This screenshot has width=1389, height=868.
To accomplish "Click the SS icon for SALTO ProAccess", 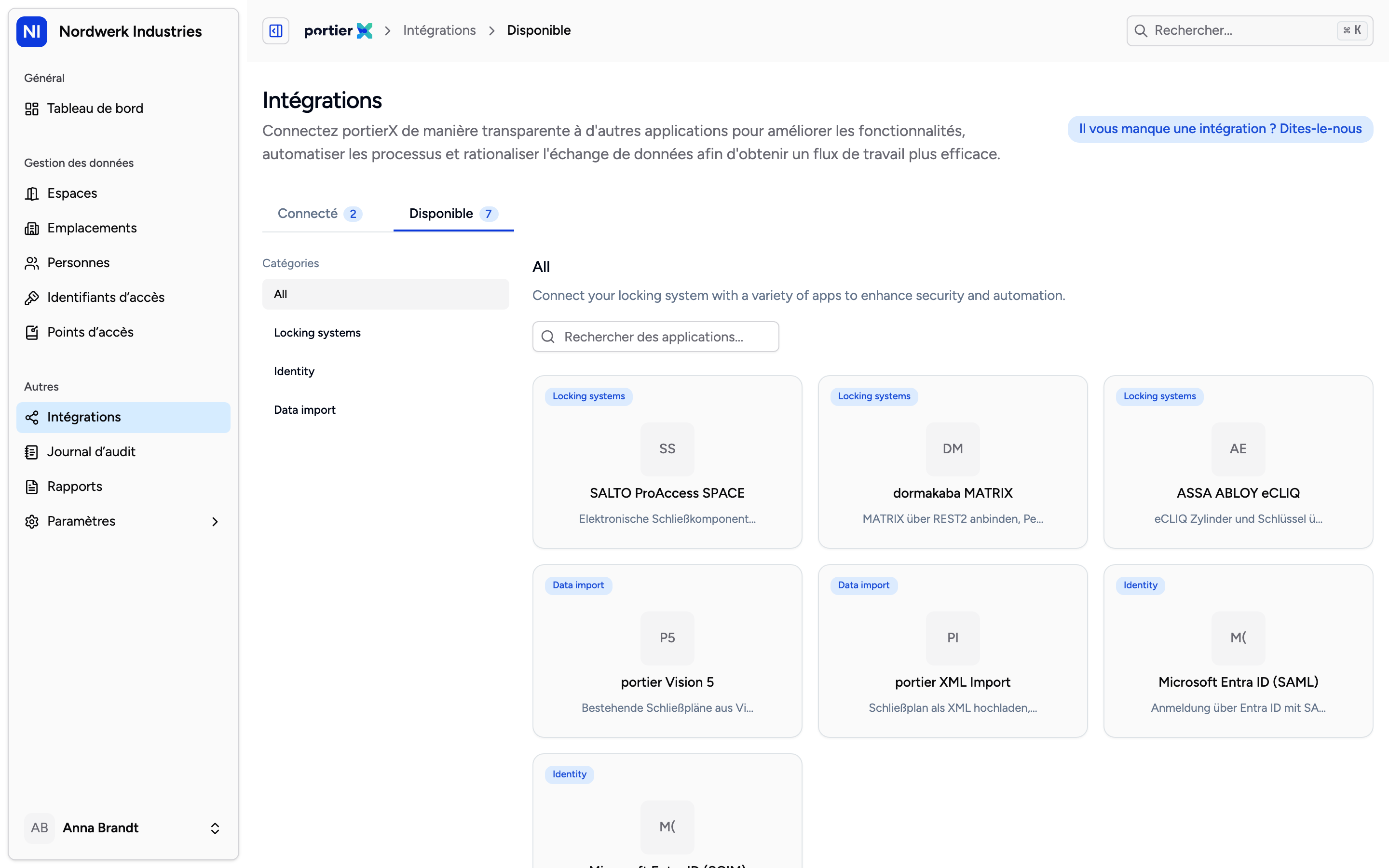I will (667, 449).
